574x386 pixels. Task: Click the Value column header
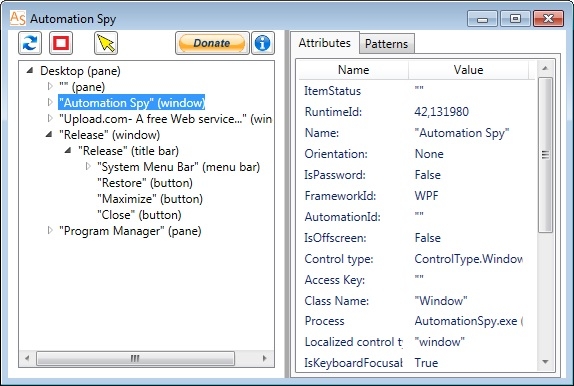tap(469, 70)
